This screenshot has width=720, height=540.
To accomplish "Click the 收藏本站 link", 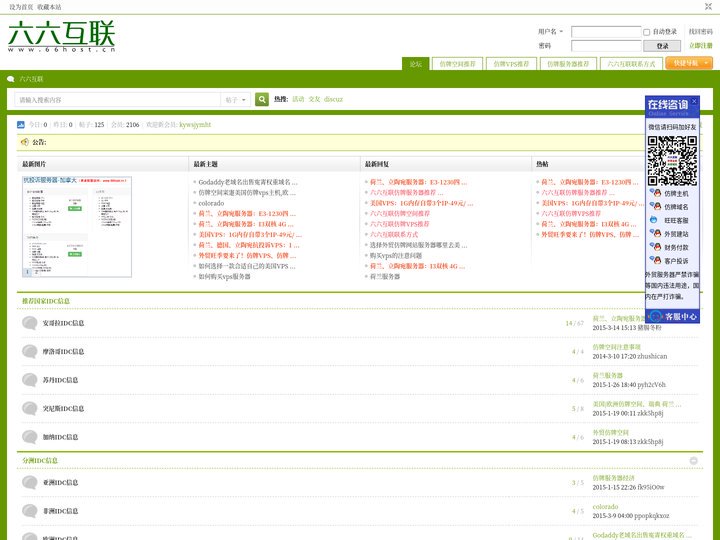I will click(49, 7).
